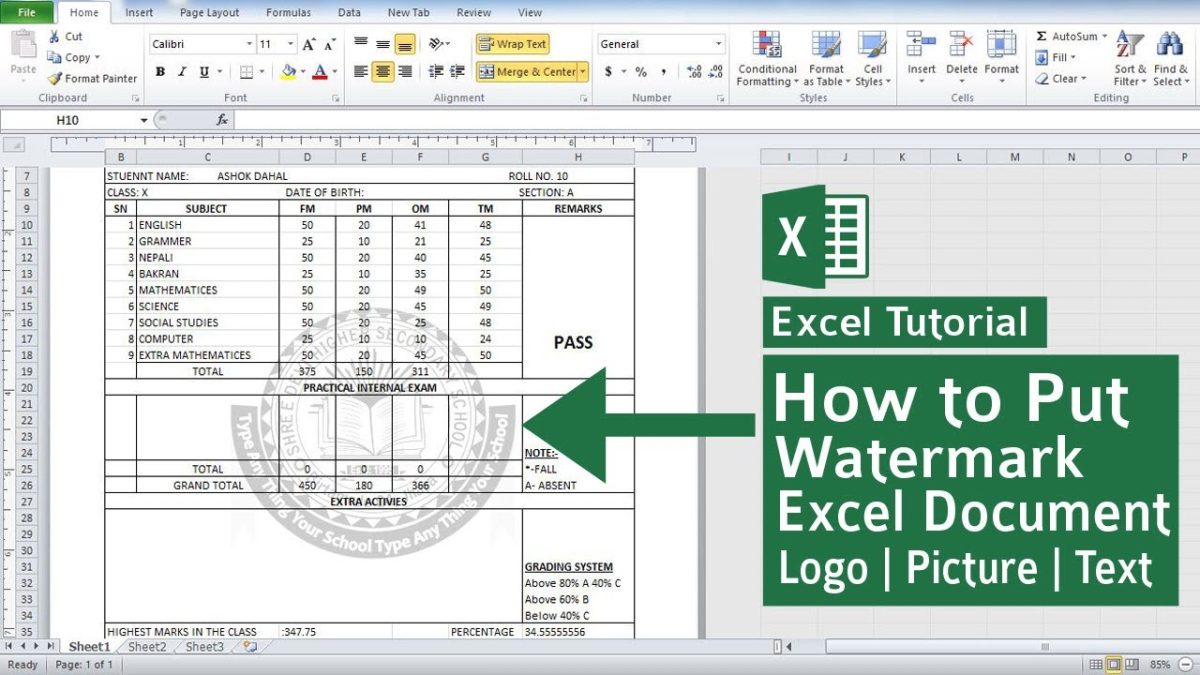Select the Sheet2 worksheet tab
The height and width of the screenshot is (675, 1200).
(146, 647)
